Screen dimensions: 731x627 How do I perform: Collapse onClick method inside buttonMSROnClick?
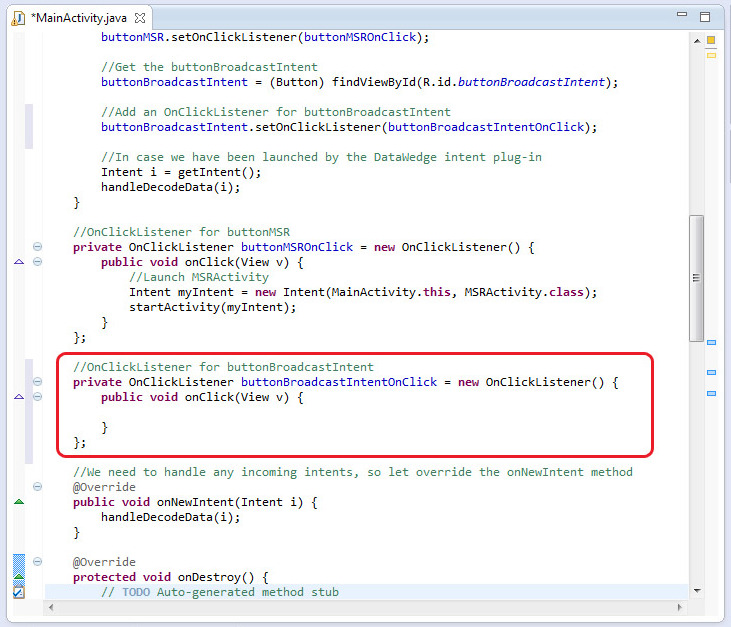pyautogui.click(x=38, y=262)
